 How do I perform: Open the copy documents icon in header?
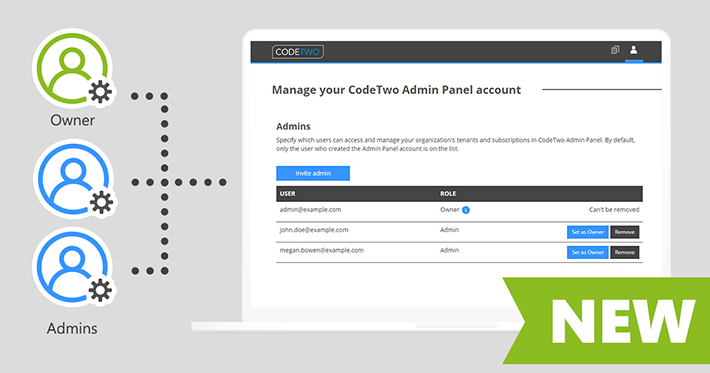point(615,50)
